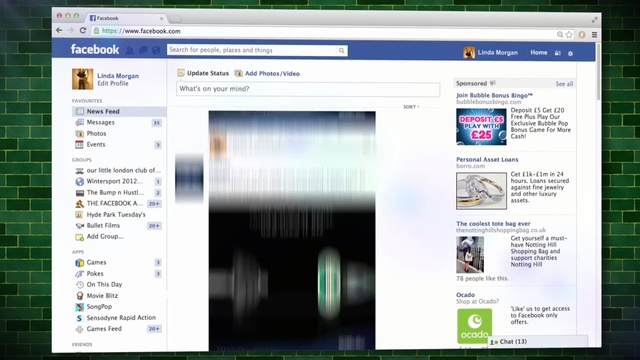640x360 pixels.
Task: Click the Ocado green logo image
Action: (x=474, y=326)
